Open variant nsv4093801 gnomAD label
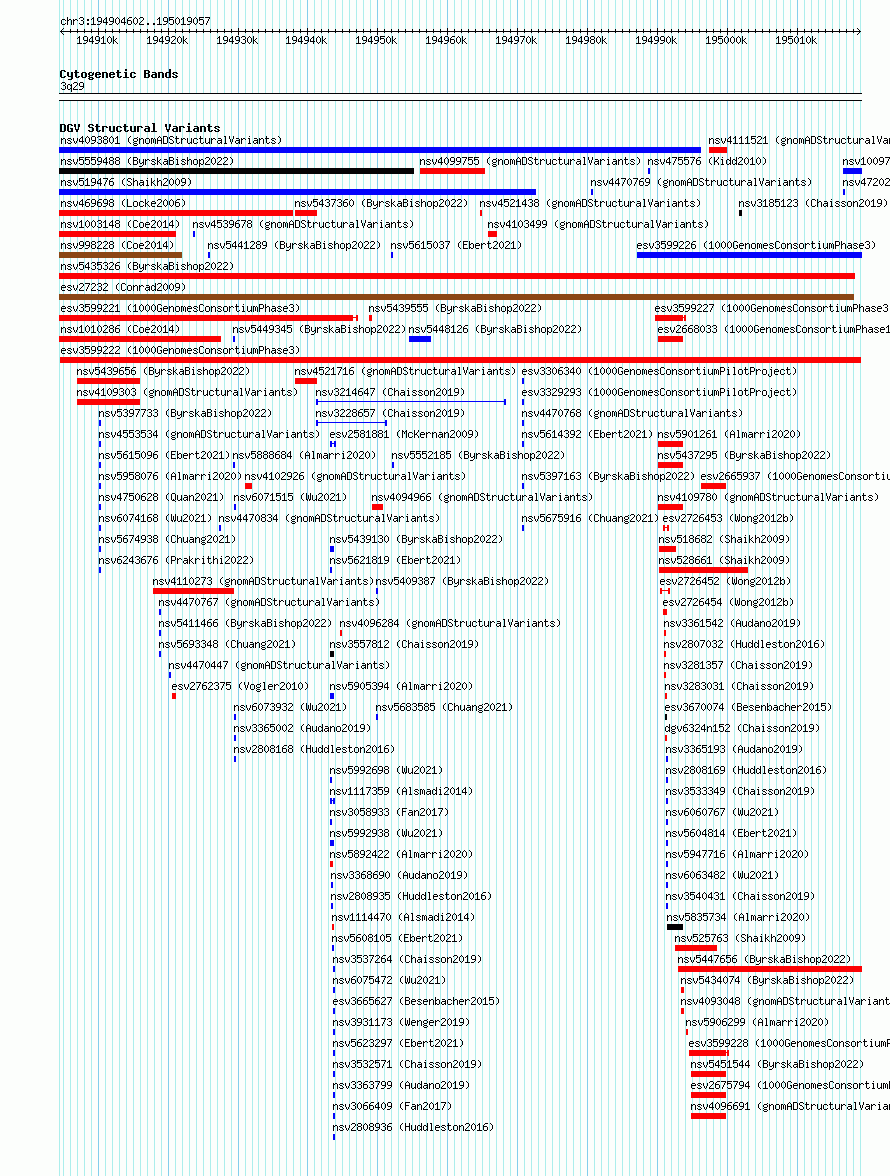 [171, 140]
